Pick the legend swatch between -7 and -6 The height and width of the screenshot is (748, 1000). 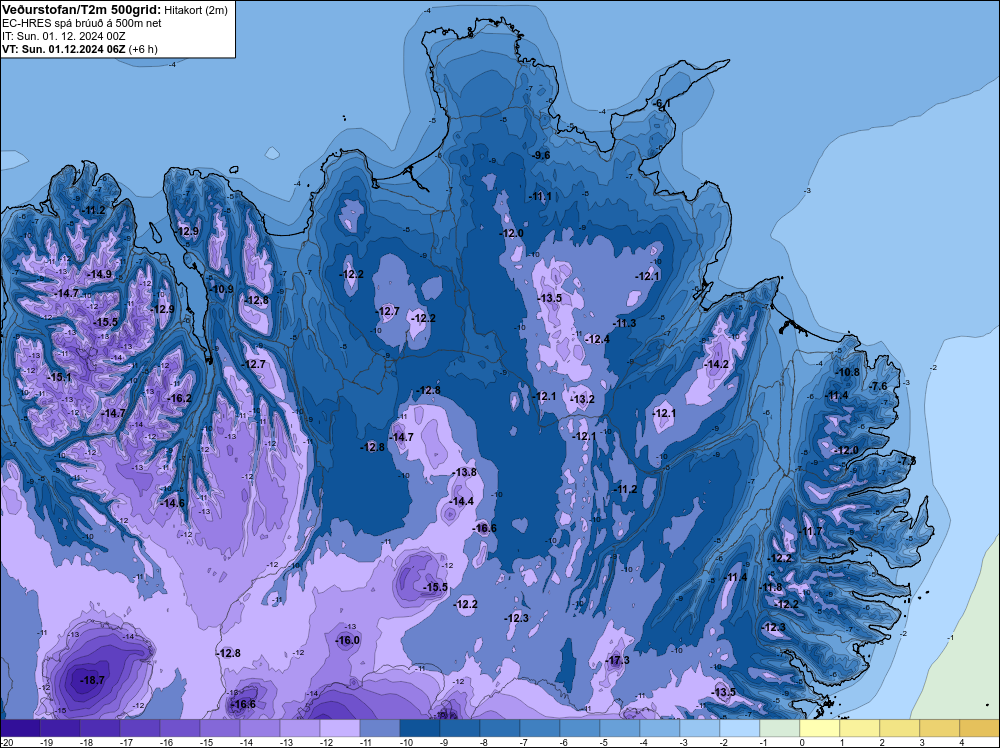pos(540,728)
